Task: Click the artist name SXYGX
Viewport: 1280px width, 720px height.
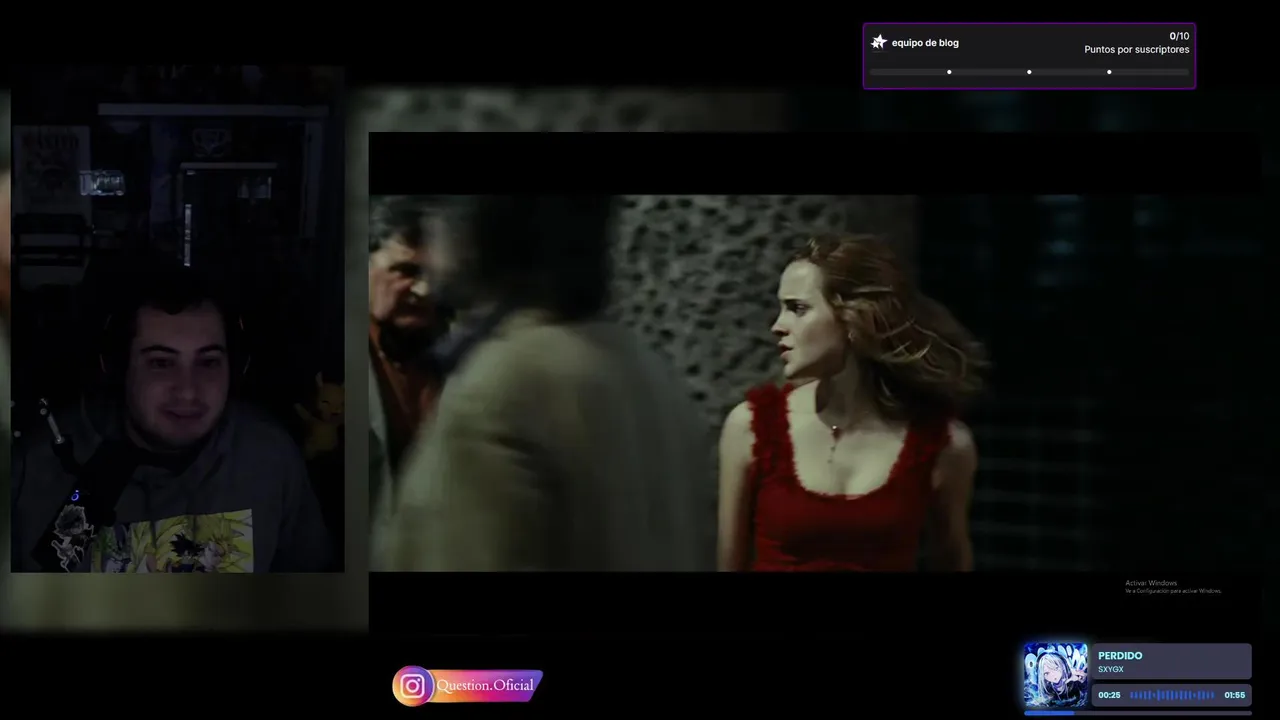Action: (x=1111, y=669)
